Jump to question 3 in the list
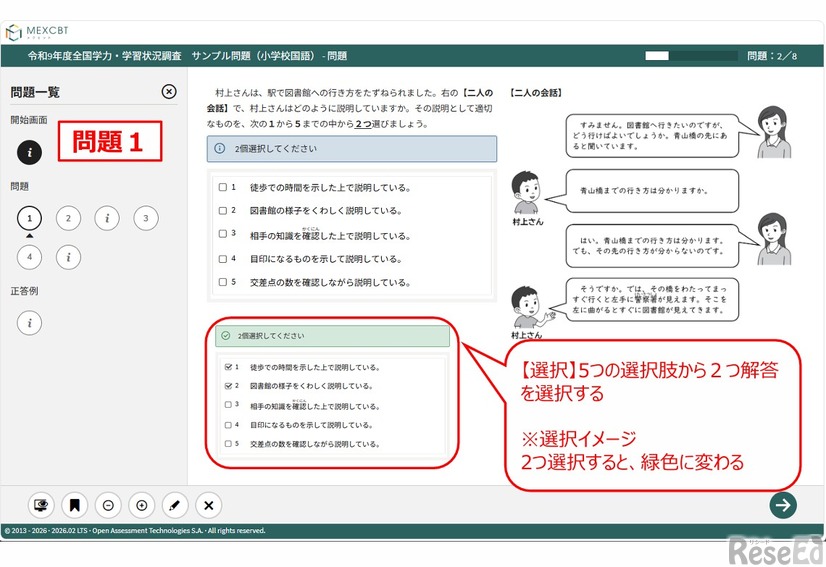Screen dimensions: 826x567 [x=146, y=218]
